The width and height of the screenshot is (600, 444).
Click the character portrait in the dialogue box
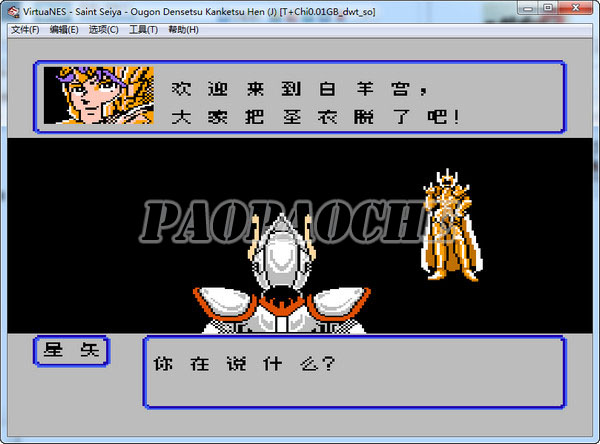[99, 95]
